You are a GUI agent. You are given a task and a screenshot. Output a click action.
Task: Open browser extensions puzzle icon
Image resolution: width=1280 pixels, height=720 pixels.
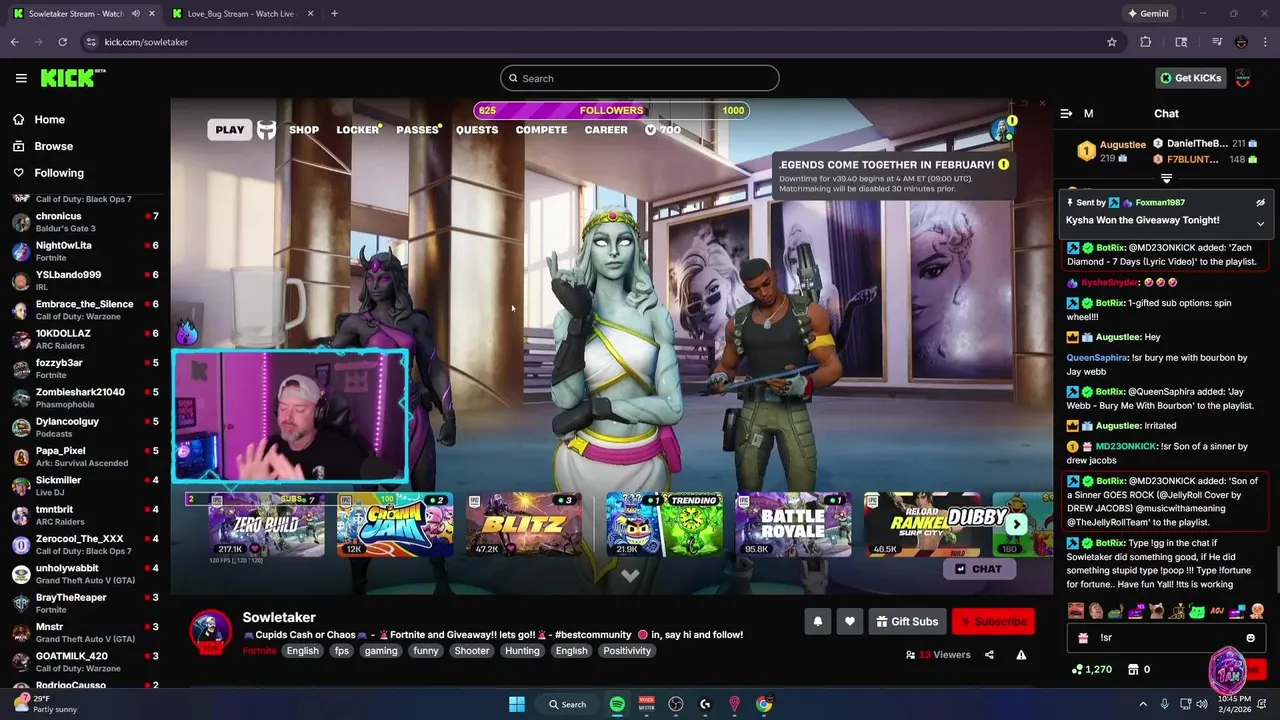pyautogui.click(x=1146, y=42)
